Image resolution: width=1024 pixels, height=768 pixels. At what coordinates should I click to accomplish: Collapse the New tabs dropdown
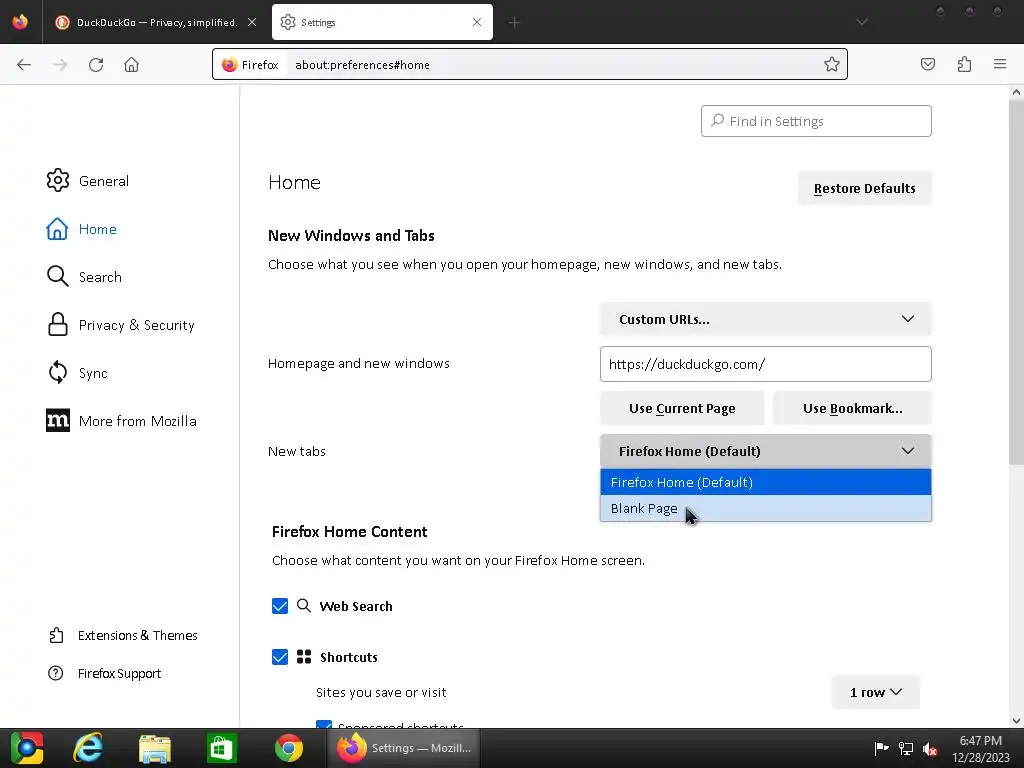click(765, 451)
